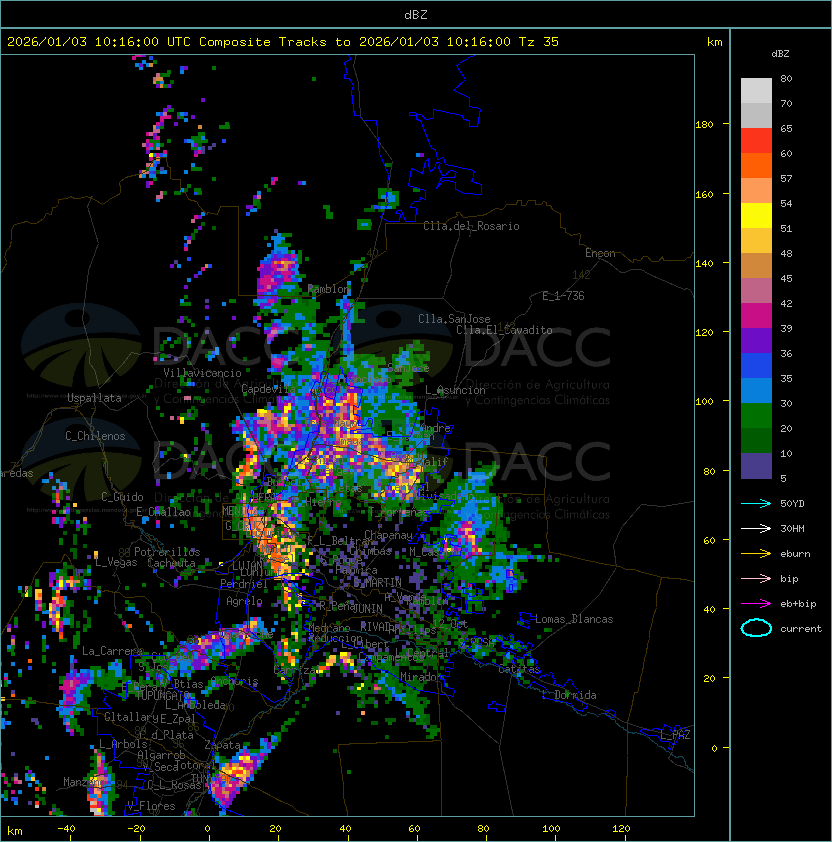Viewport: 832px width, 842px height.
Task: Click the 'Tz 35' threshold value in the header
Action: click(x=539, y=42)
